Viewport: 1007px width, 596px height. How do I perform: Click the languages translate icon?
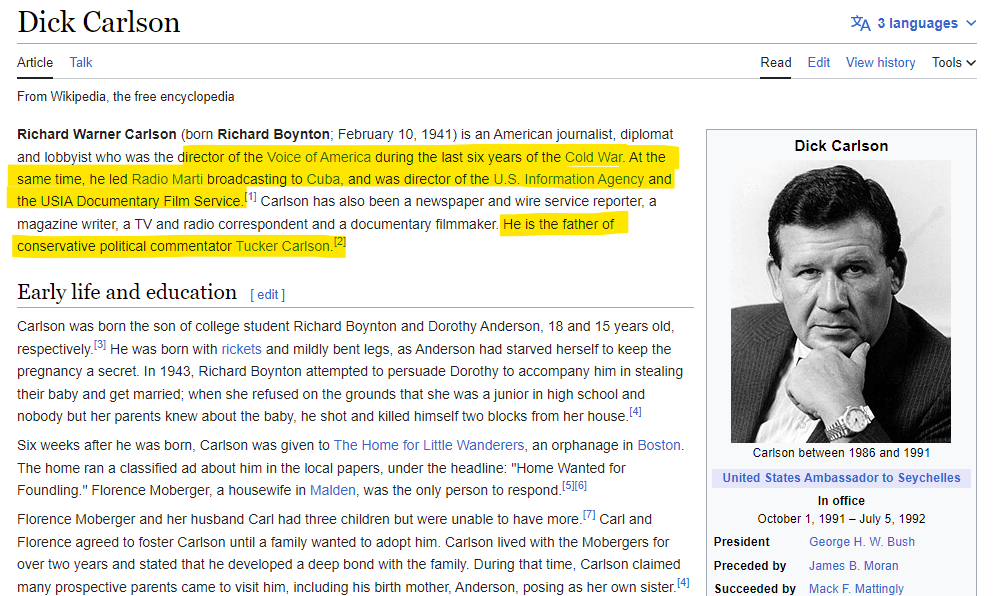coord(861,23)
